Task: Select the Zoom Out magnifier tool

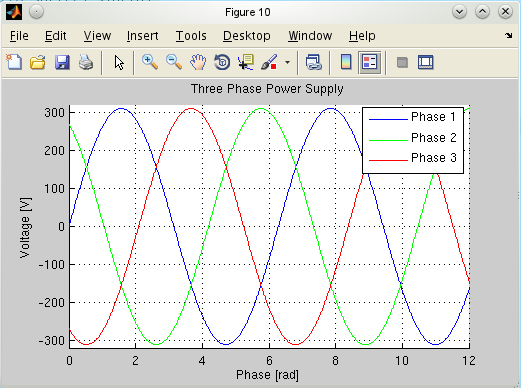Action: 174,62
